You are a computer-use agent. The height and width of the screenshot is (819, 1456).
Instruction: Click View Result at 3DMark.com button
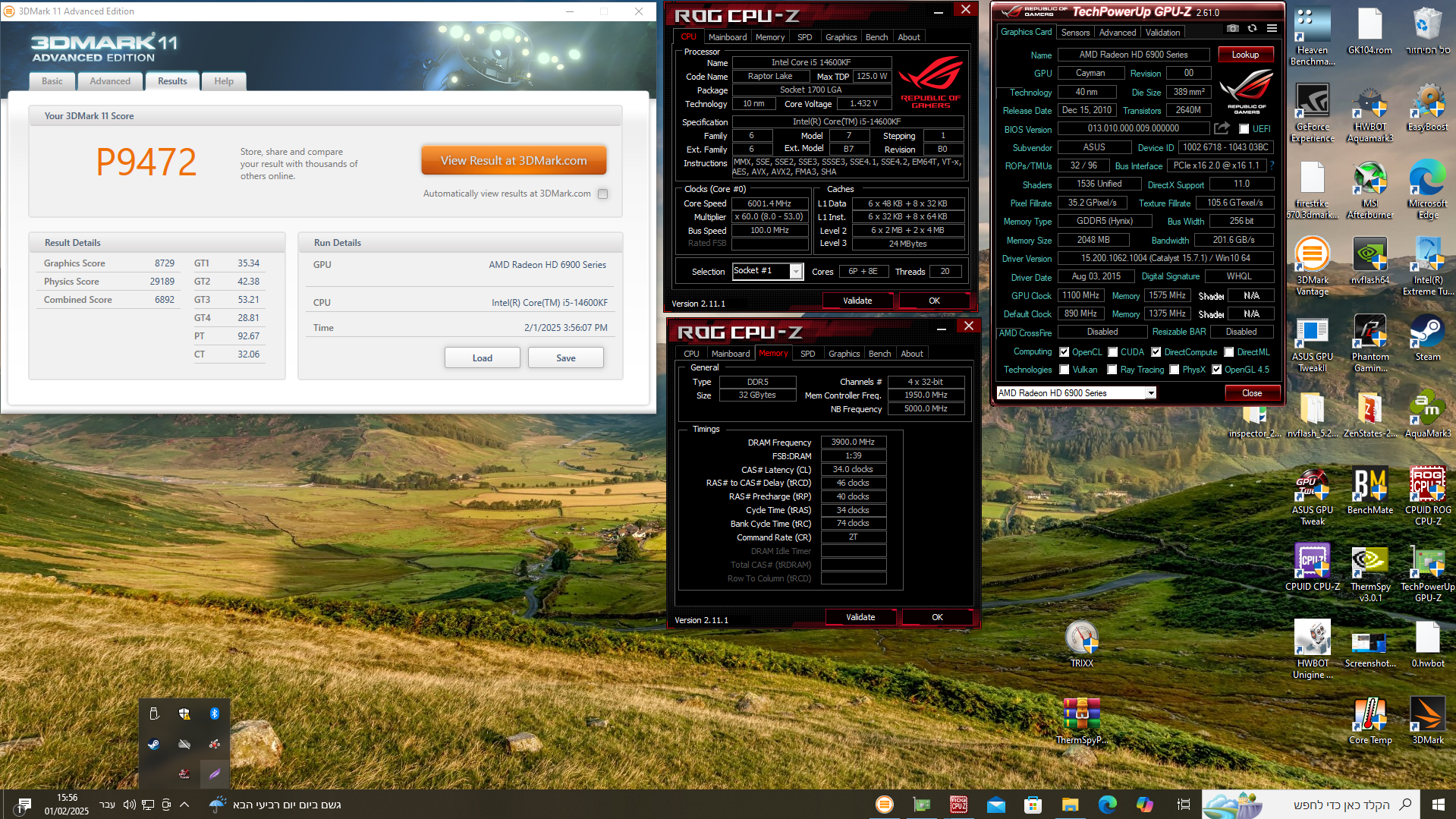(x=514, y=161)
